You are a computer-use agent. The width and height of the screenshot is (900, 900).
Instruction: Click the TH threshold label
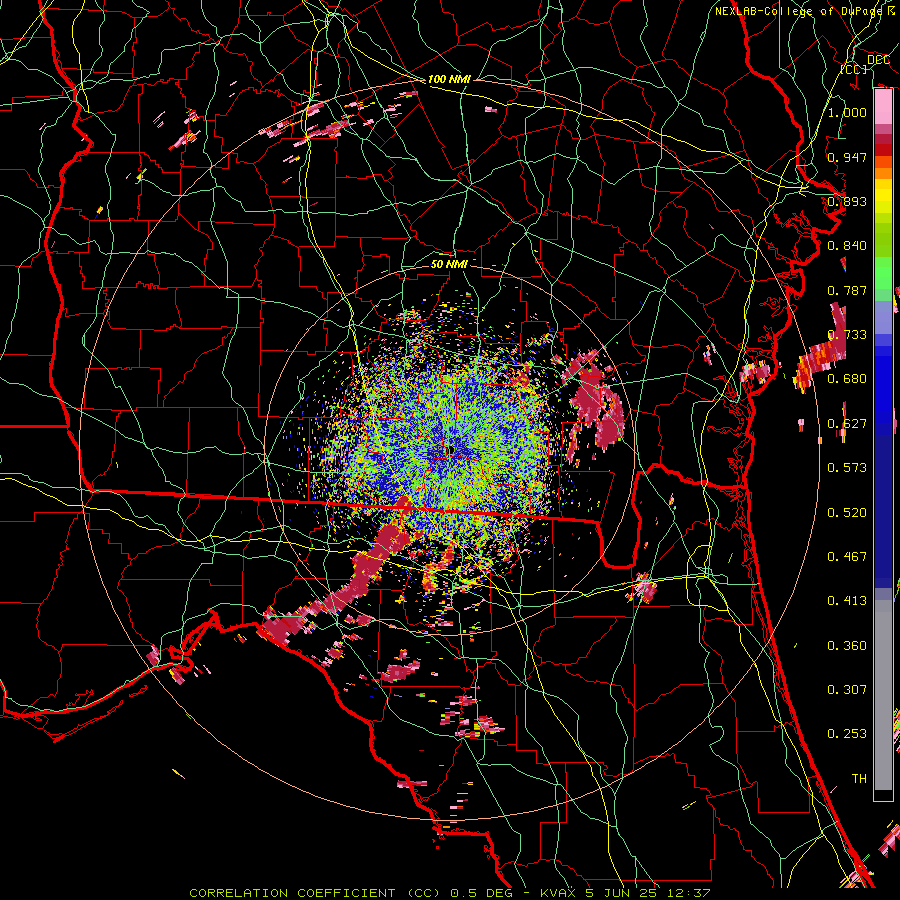click(859, 779)
